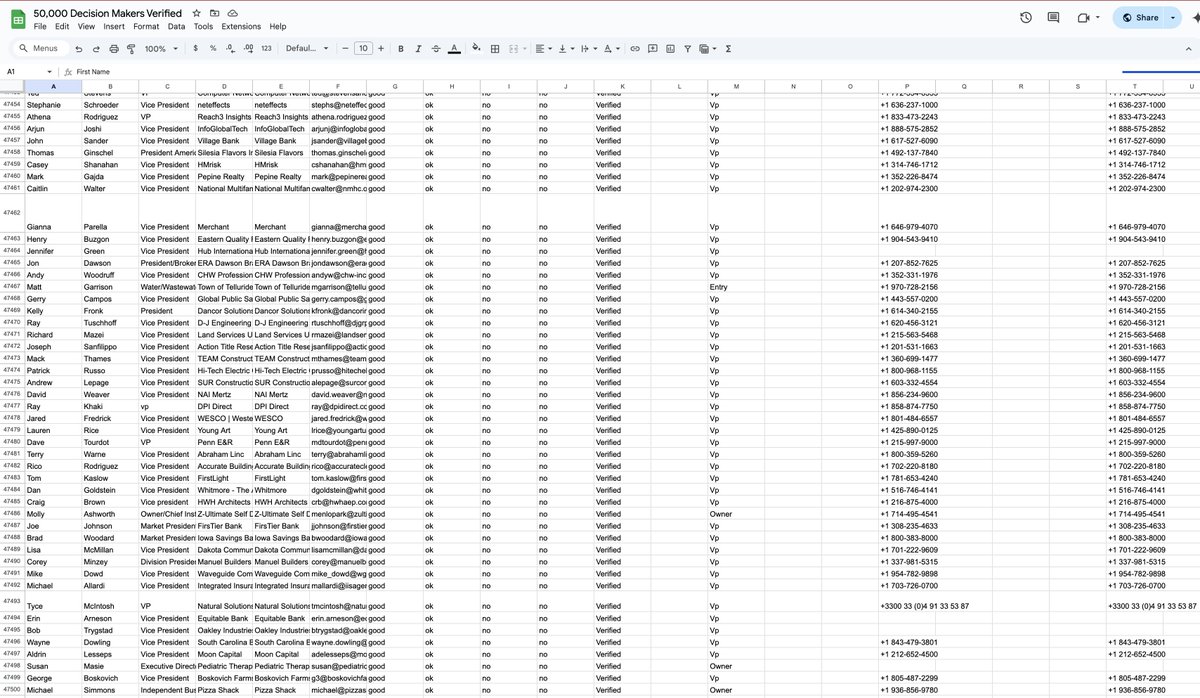Viewport: 1200px width, 698px height.
Task: Open the Tools menu
Action: 203,26
